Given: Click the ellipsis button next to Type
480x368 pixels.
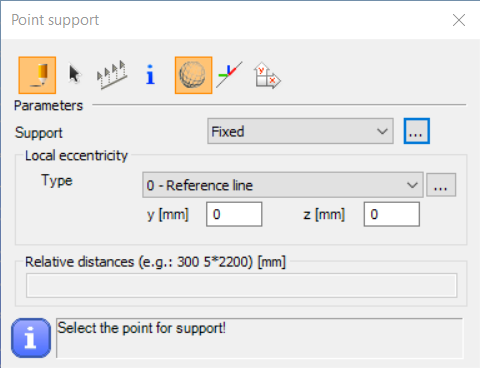Looking at the screenshot, I should [441, 185].
